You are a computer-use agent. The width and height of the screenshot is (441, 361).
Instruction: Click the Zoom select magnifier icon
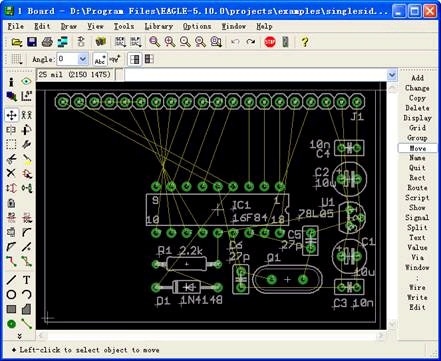216,42
